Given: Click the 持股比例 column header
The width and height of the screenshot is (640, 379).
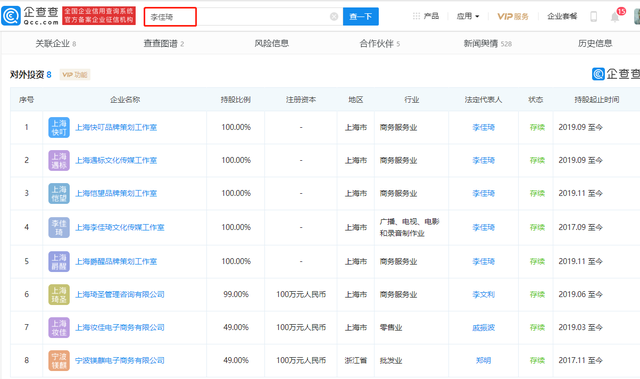Looking at the screenshot, I should coord(236,100).
